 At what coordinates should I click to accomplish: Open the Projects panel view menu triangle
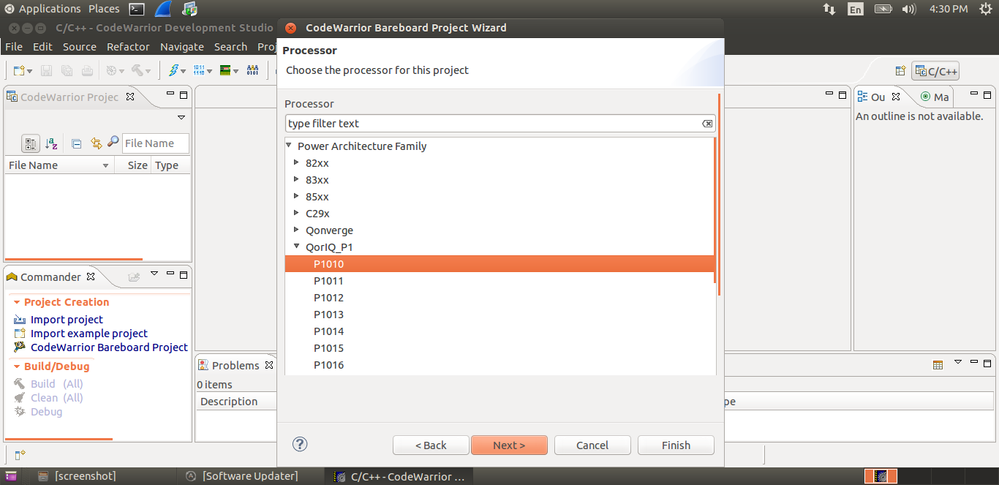click(x=181, y=117)
